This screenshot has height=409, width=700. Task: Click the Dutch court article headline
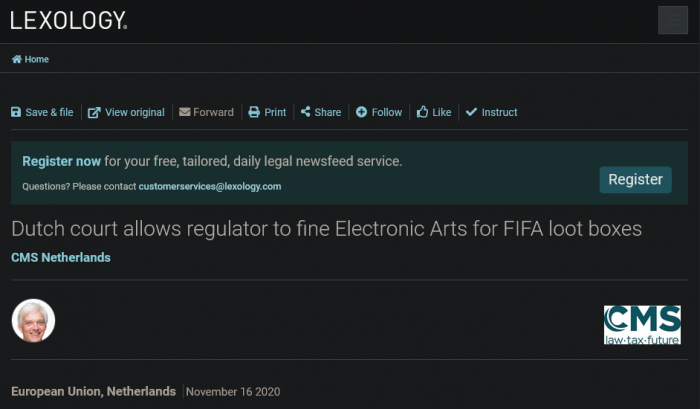click(326, 229)
